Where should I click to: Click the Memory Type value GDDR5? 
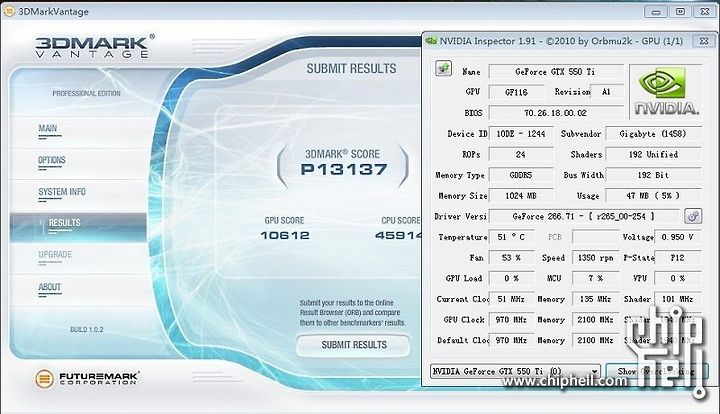[x=521, y=175]
